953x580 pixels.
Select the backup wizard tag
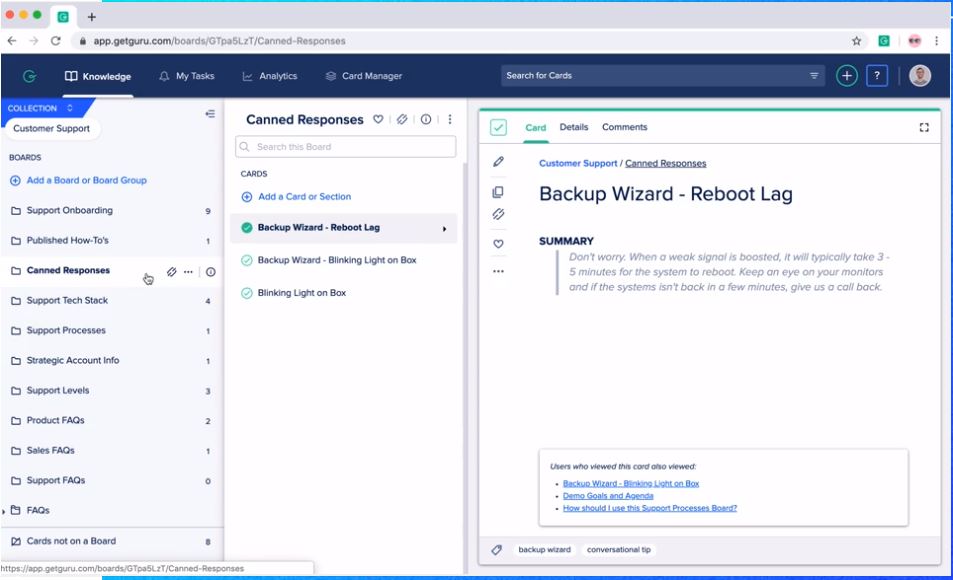pyautogui.click(x=545, y=550)
